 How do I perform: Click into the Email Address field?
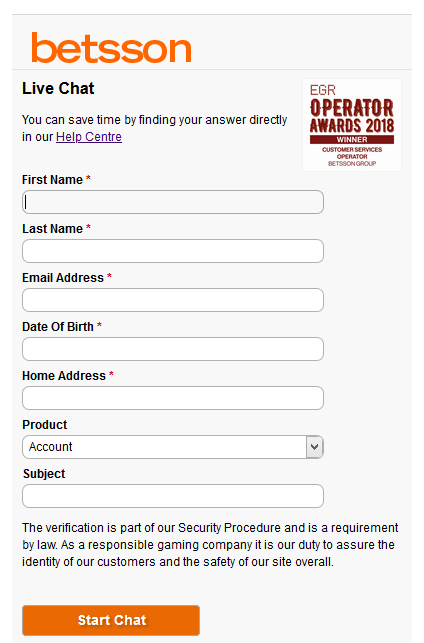pos(173,300)
